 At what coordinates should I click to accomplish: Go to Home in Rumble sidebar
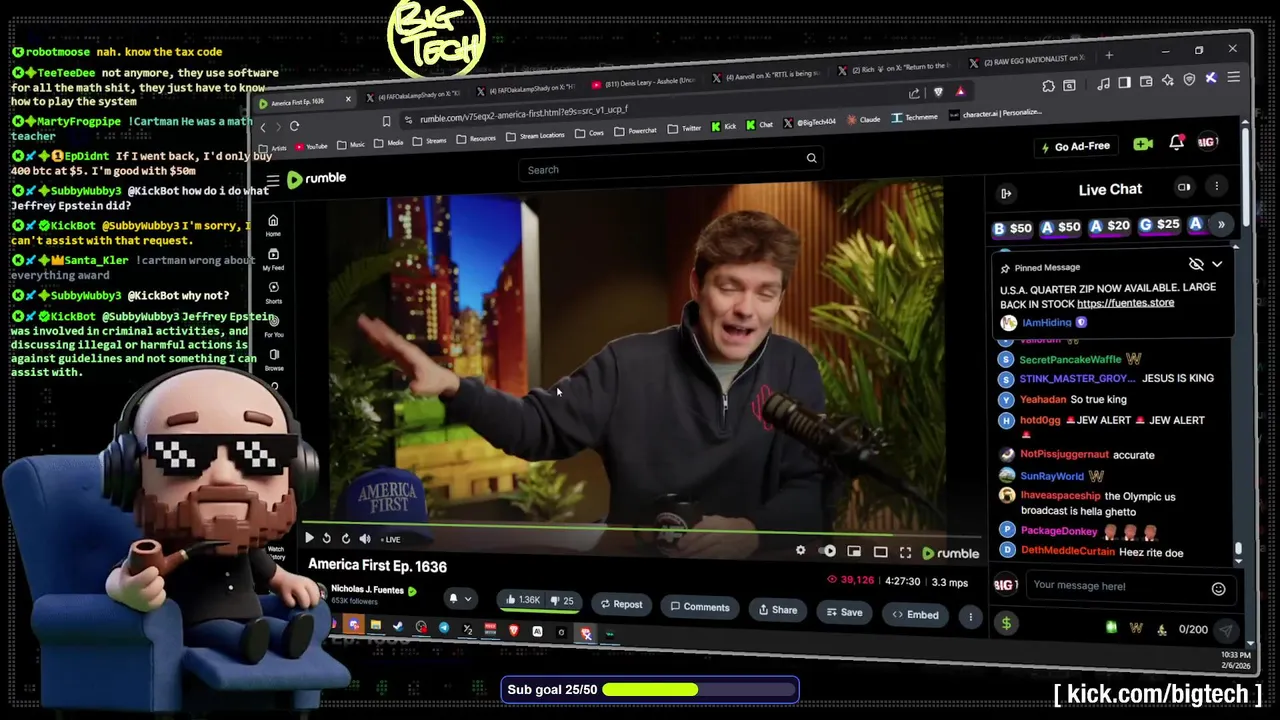tap(273, 225)
